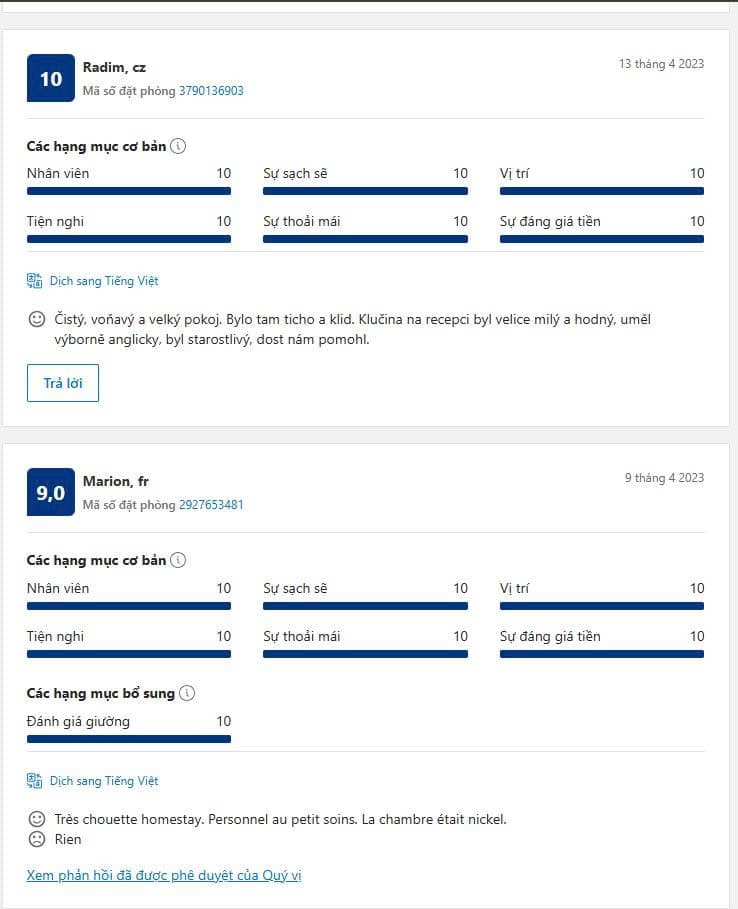Click Radim's score badge showing 10
Screen dimensions: 738x909
pyautogui.click(x=51, y=78)
